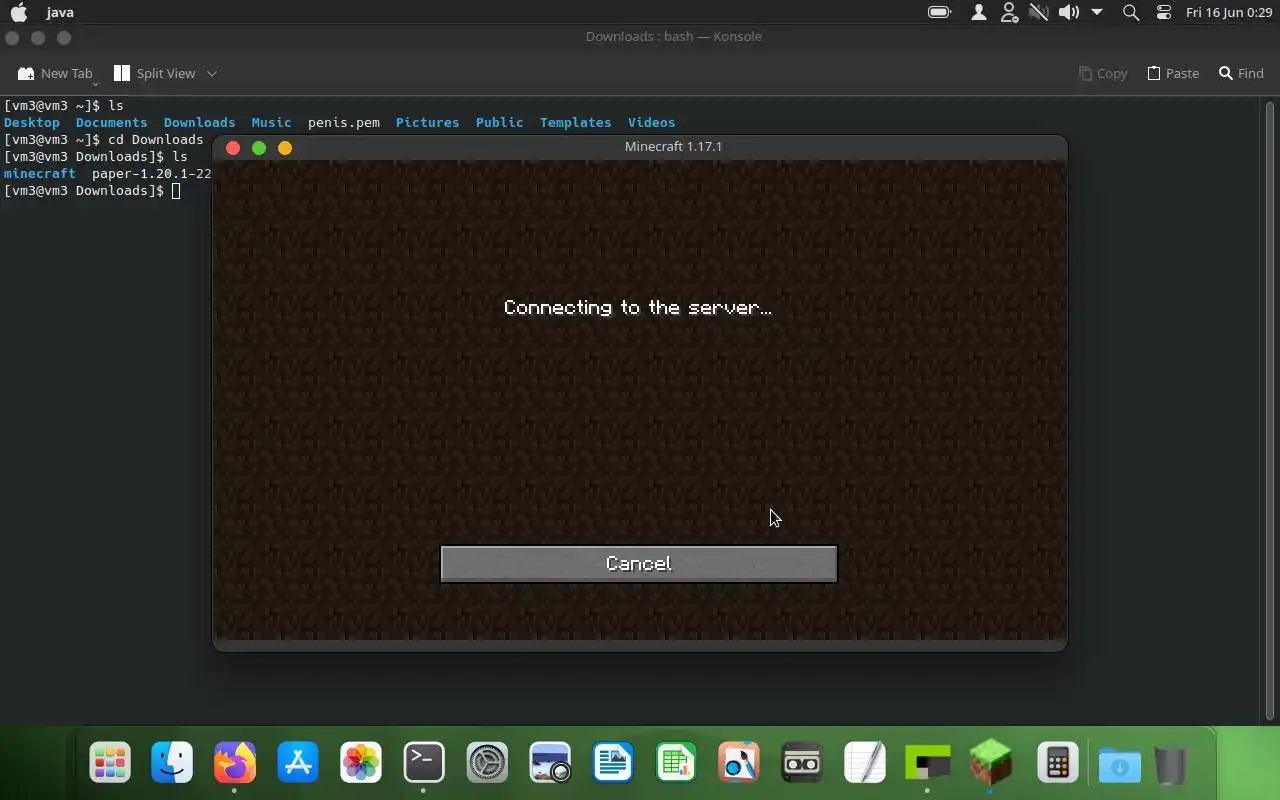This screenshot has width=1280, height=800.
Task: Expand the Split View dropdown arrow
Action: tap(211, 73)
